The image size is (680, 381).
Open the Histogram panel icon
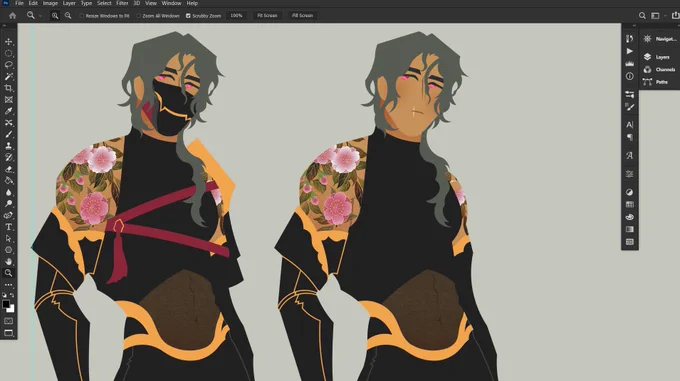(630, 64)
